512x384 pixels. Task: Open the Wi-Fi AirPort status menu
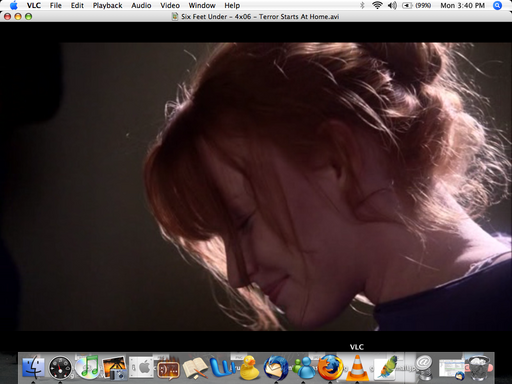pyautogui.click(x=377, y=5)
